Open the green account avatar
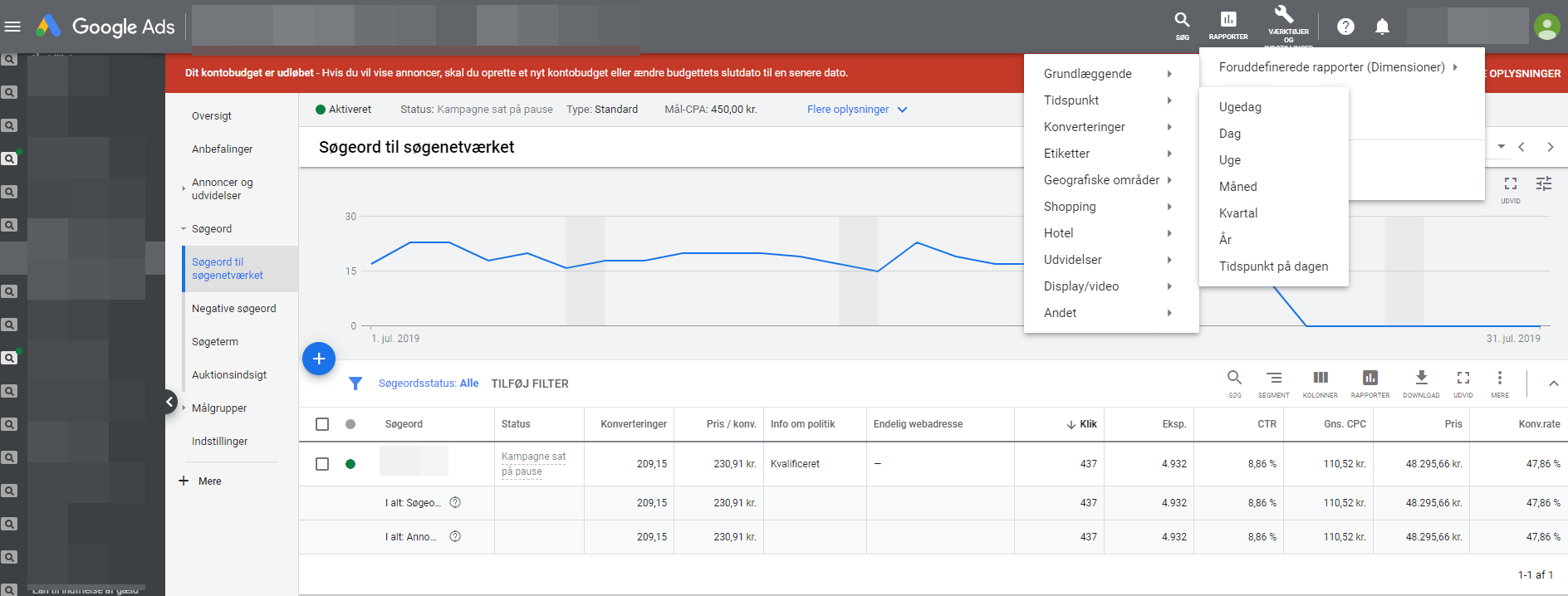The image size is (1568, 596). pos(1546,27)
